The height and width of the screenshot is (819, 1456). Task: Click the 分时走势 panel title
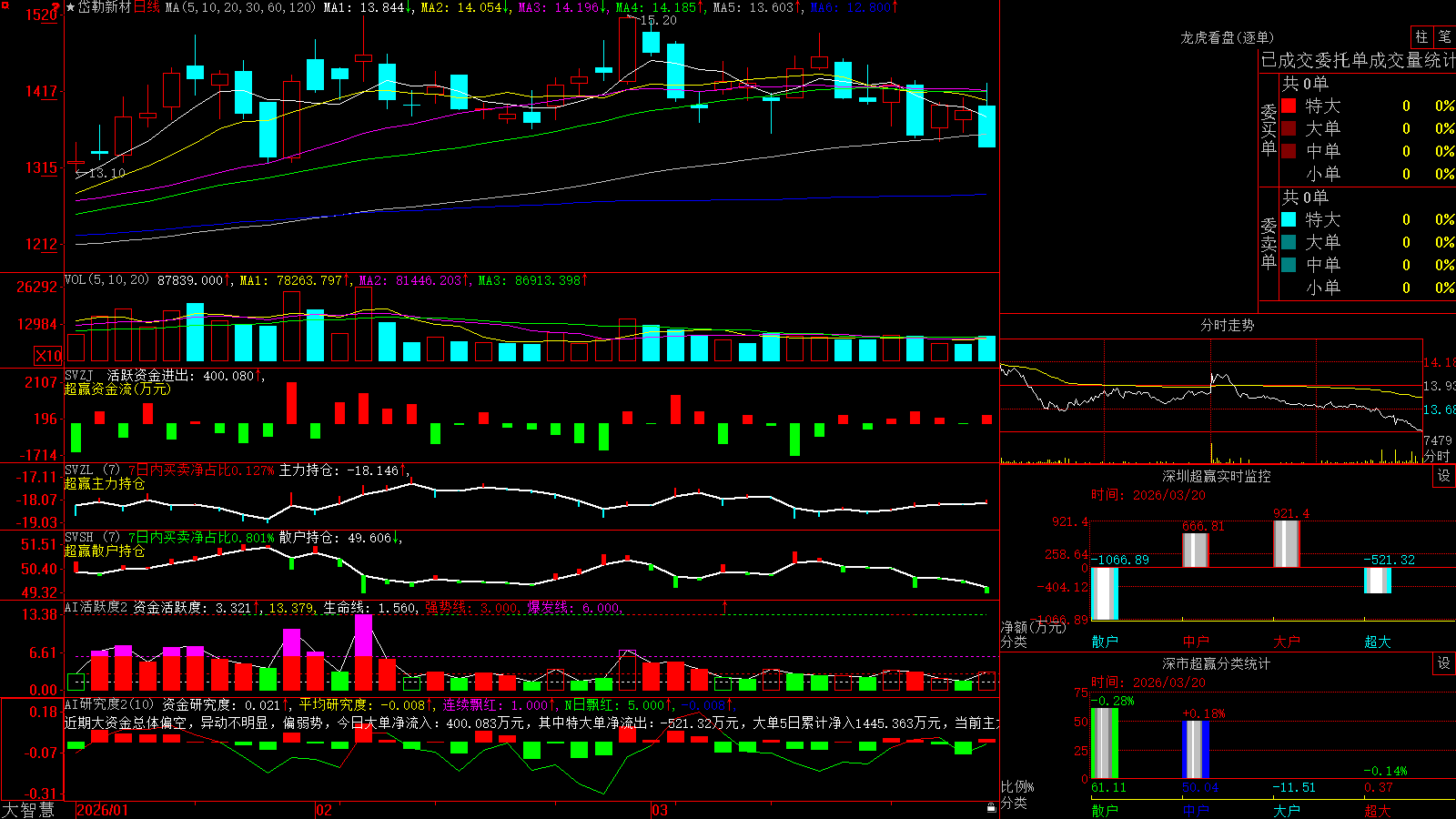tap(1227, 325)
